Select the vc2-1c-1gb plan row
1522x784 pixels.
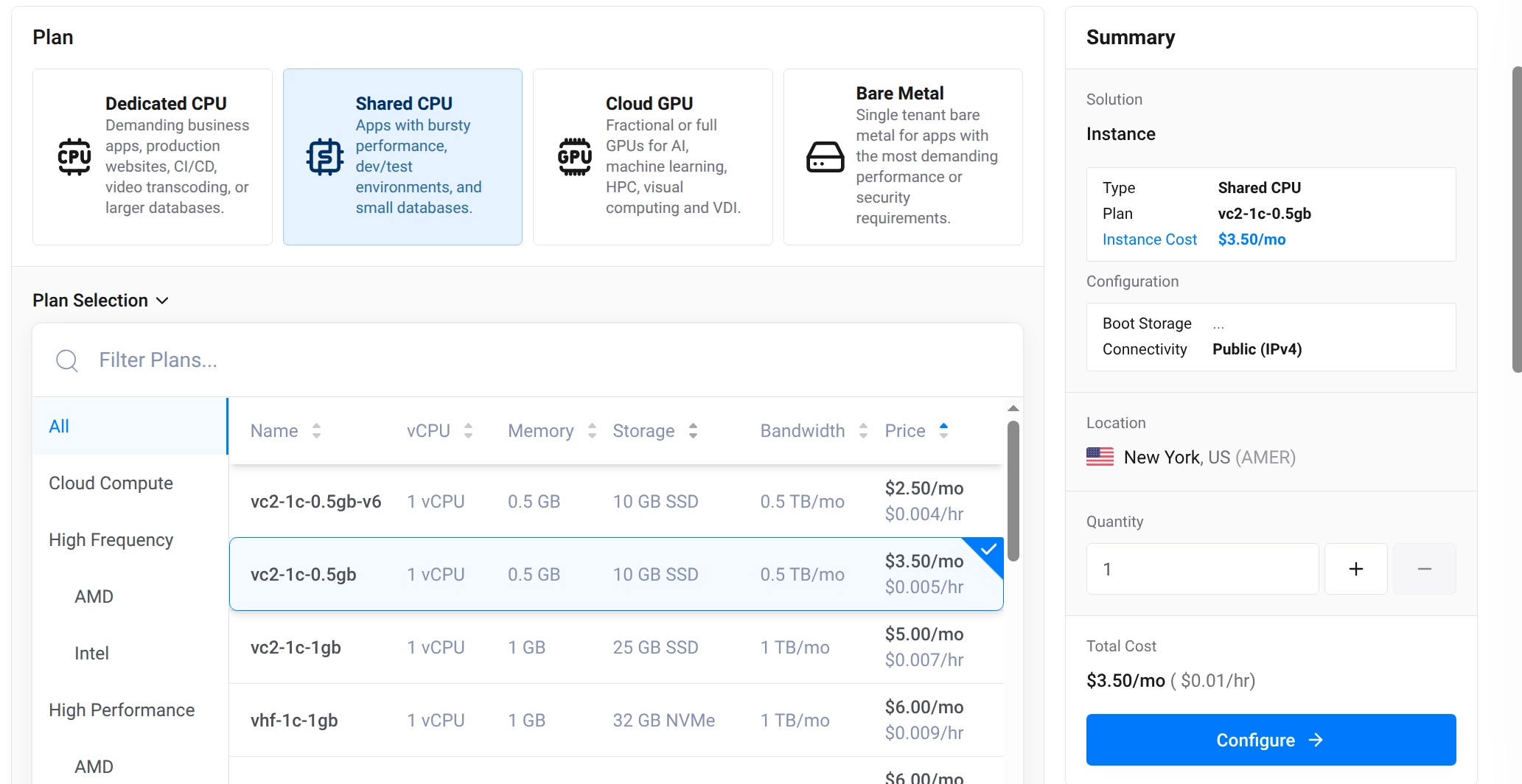616,647
